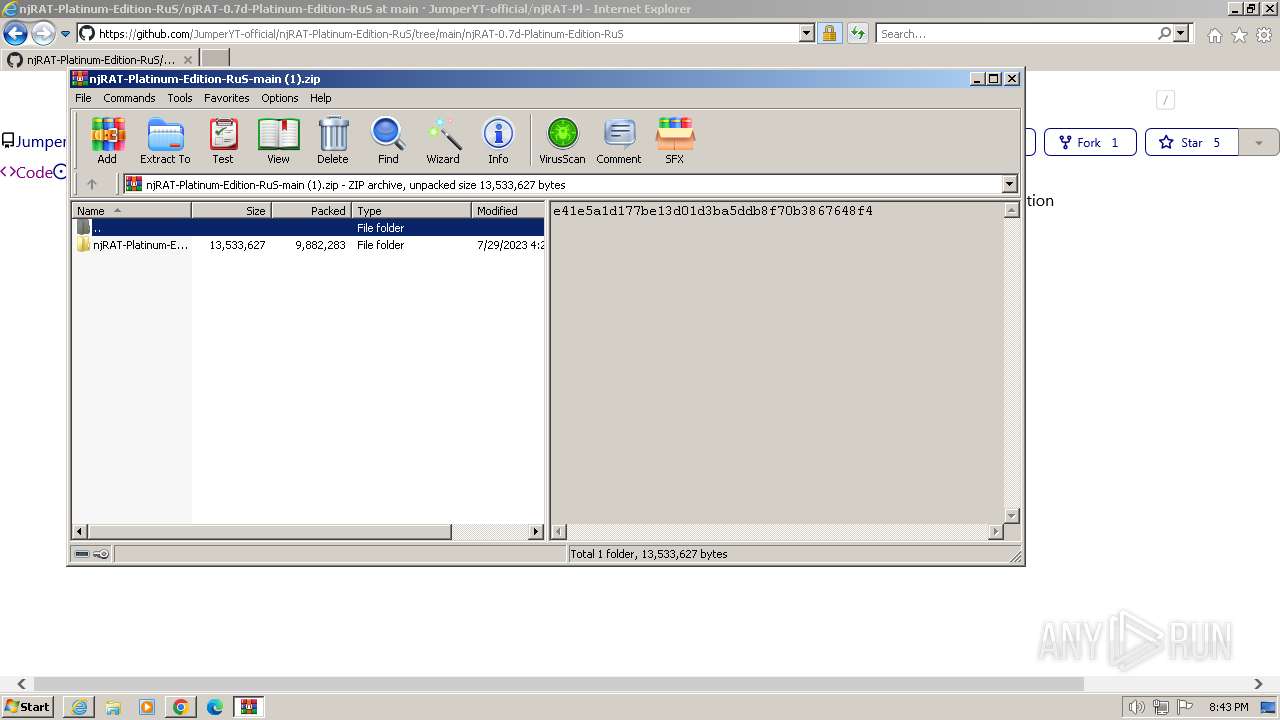Click the Delete trash can icon

click(x=333, y=140)
